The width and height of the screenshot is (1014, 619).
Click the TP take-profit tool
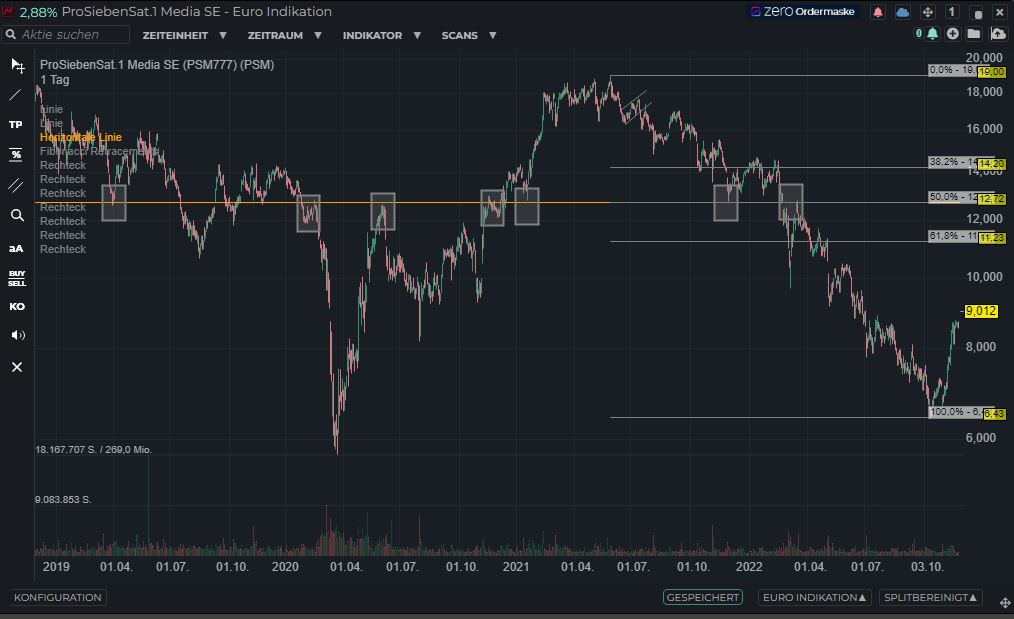16,125
